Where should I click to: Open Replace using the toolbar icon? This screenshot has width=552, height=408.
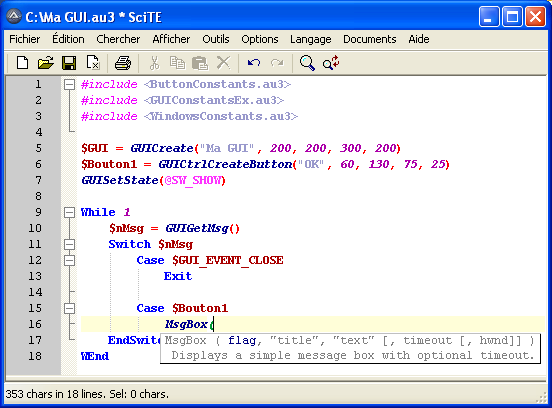pyautogui.click(x=331, y=63)
